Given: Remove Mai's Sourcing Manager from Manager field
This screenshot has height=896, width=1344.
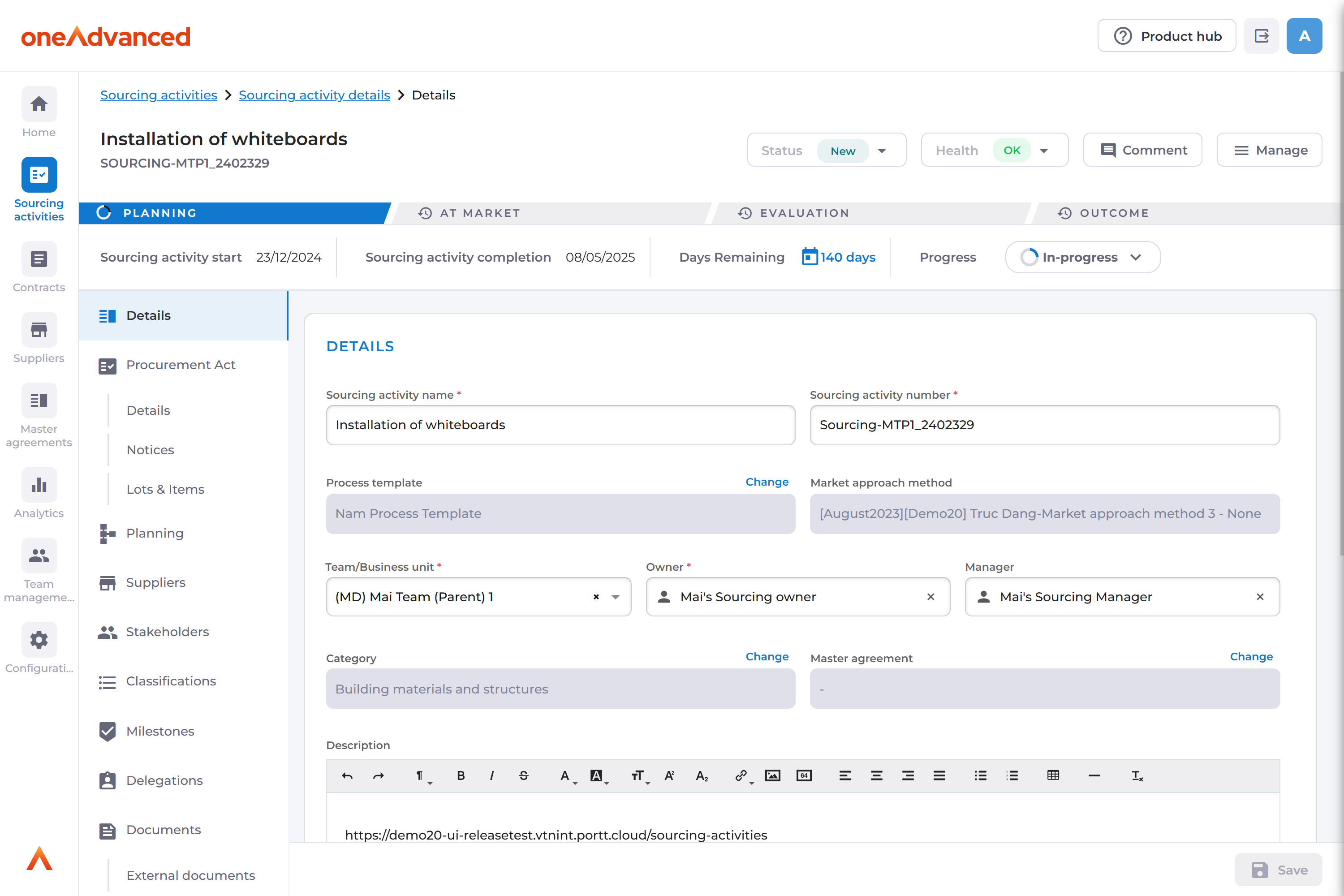Looking at the screenshot, I should 1259,597.
